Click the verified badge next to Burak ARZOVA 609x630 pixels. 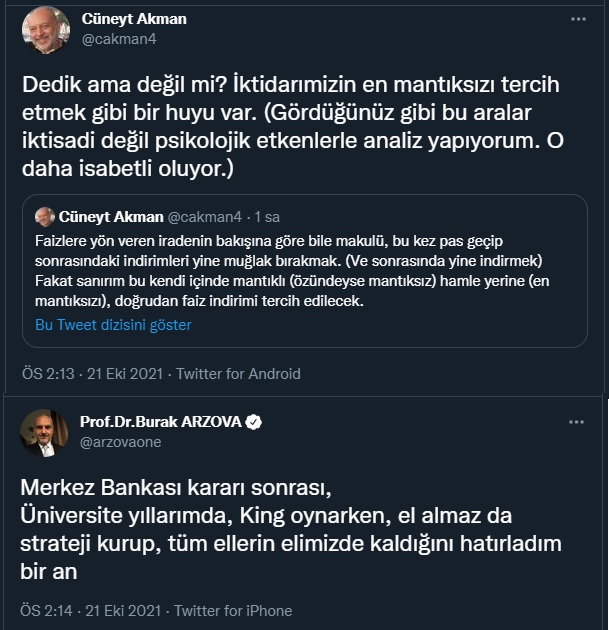tap(254, 422)
